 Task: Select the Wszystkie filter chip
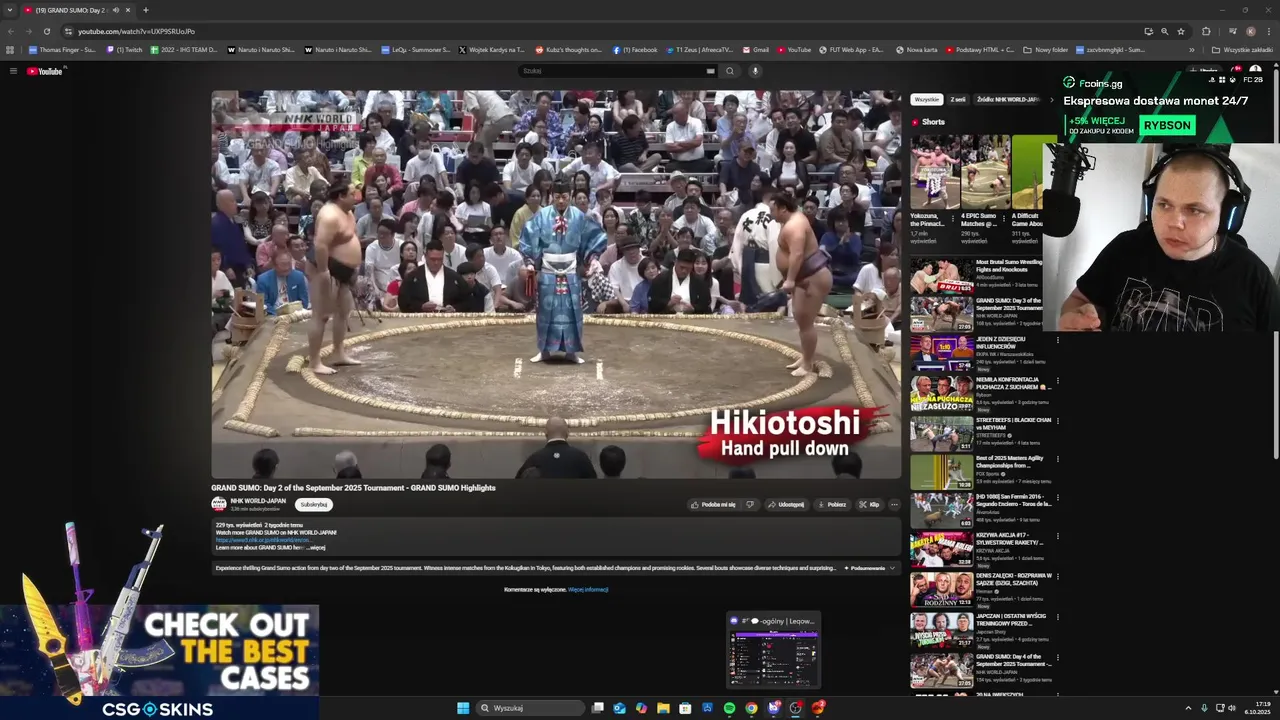click(927, 100)
